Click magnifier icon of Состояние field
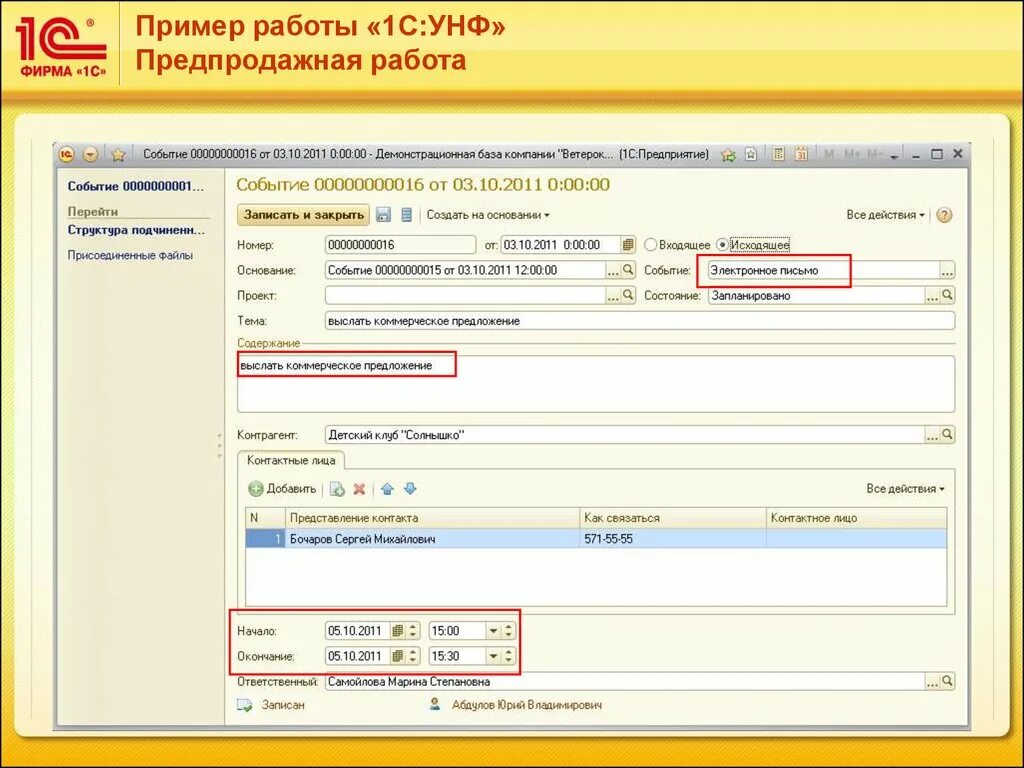1024x768 pixels. coord(947,295)
